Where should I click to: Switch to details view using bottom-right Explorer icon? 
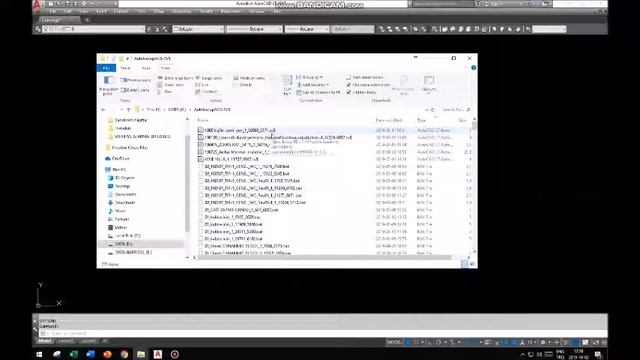465,264
